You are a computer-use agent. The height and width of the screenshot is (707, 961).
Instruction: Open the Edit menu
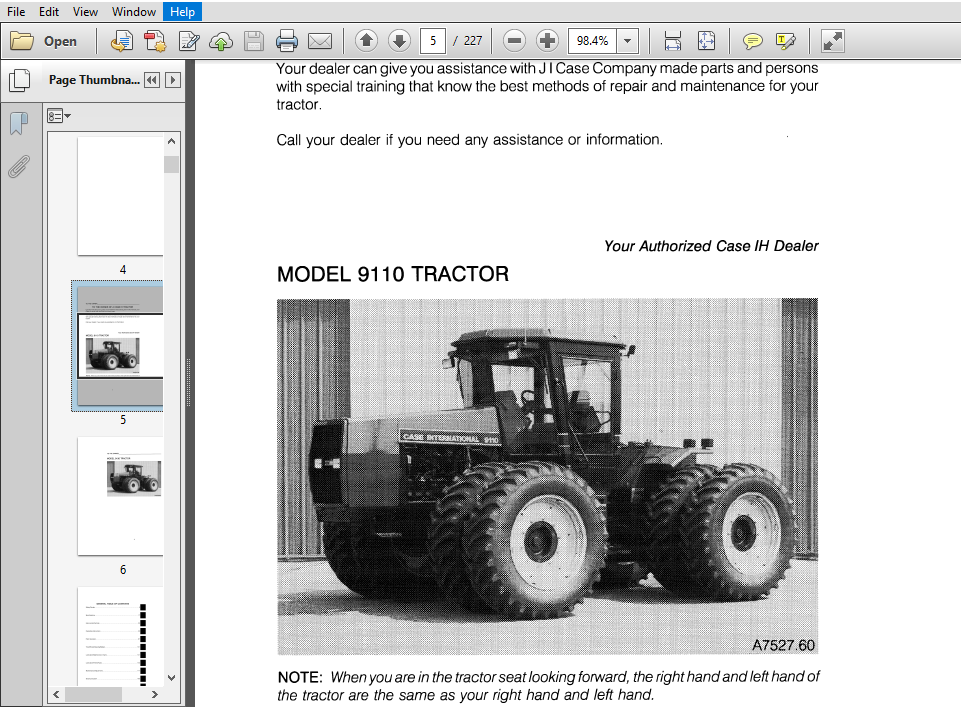[x=48, y=12]
